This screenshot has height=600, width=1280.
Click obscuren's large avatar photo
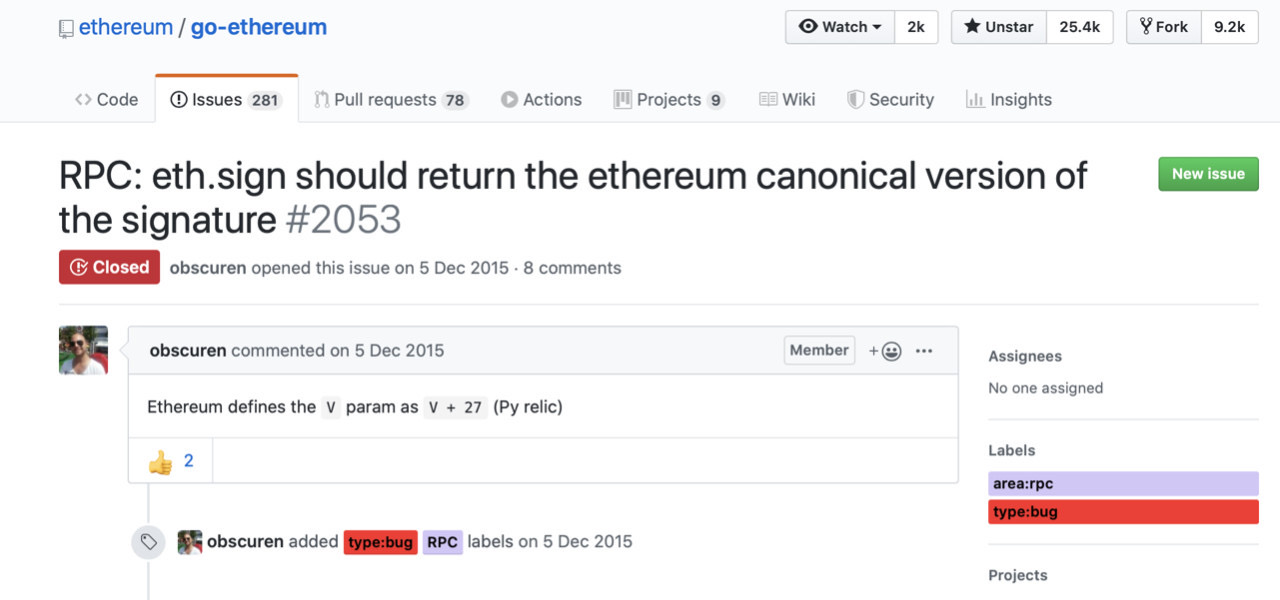83,350
